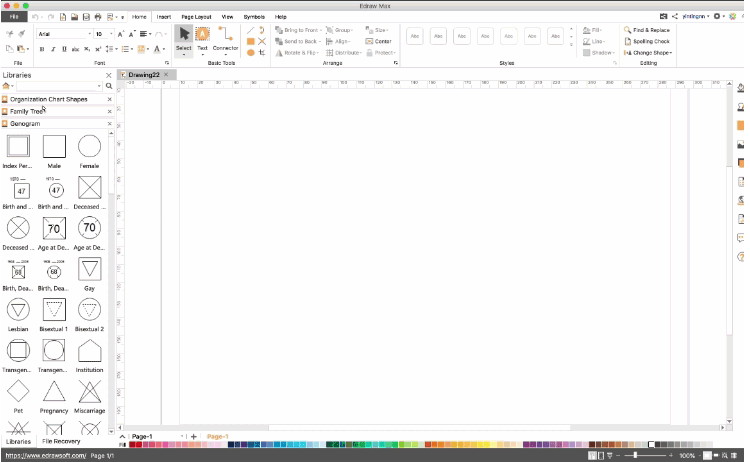This screenshot has width=750, height=462.
Task: Open the Change Shape dropdown
Action: (x=648, y=53)
